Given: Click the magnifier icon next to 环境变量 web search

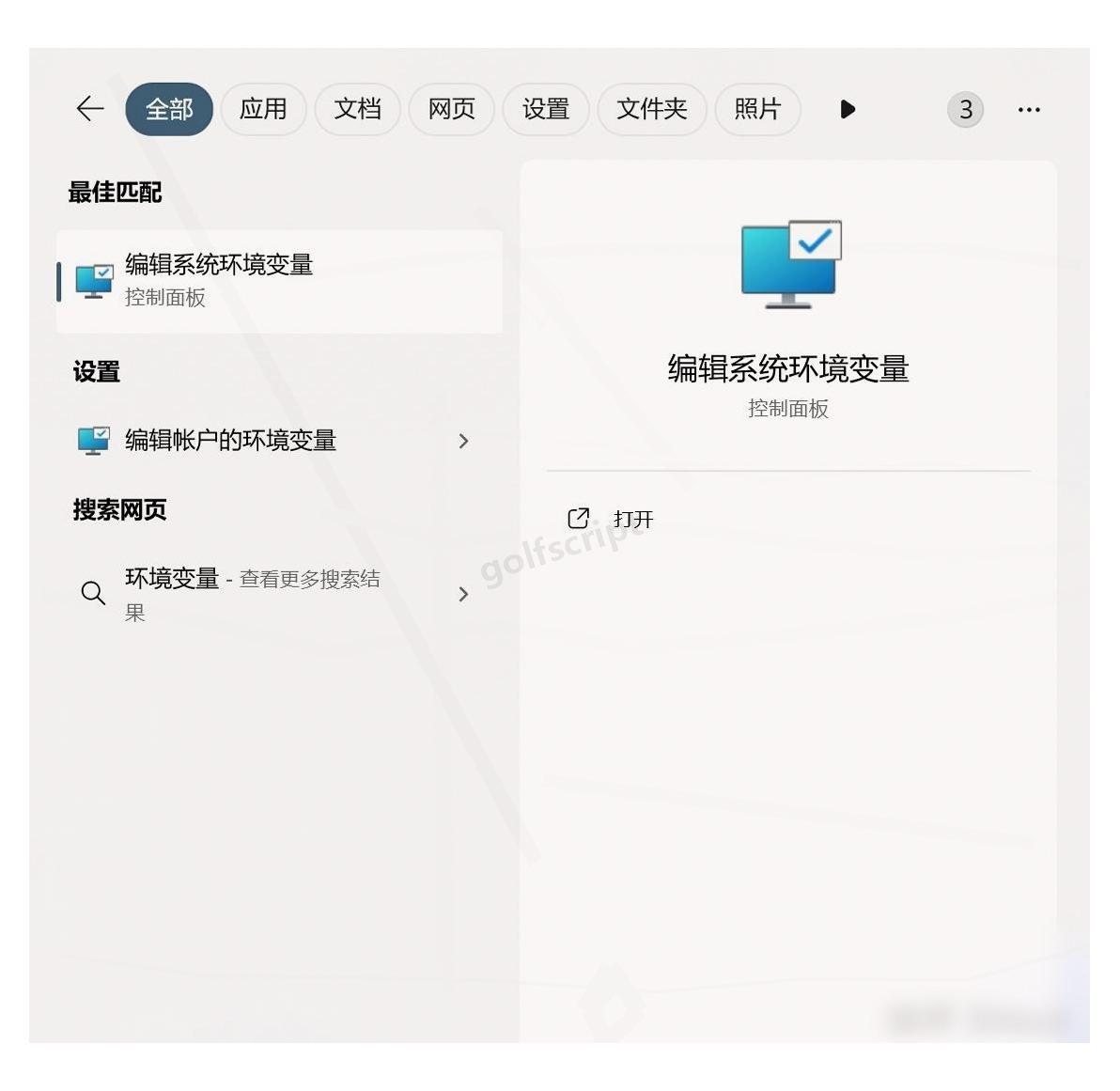Looking at the screenshot, I should coord(93,592).
